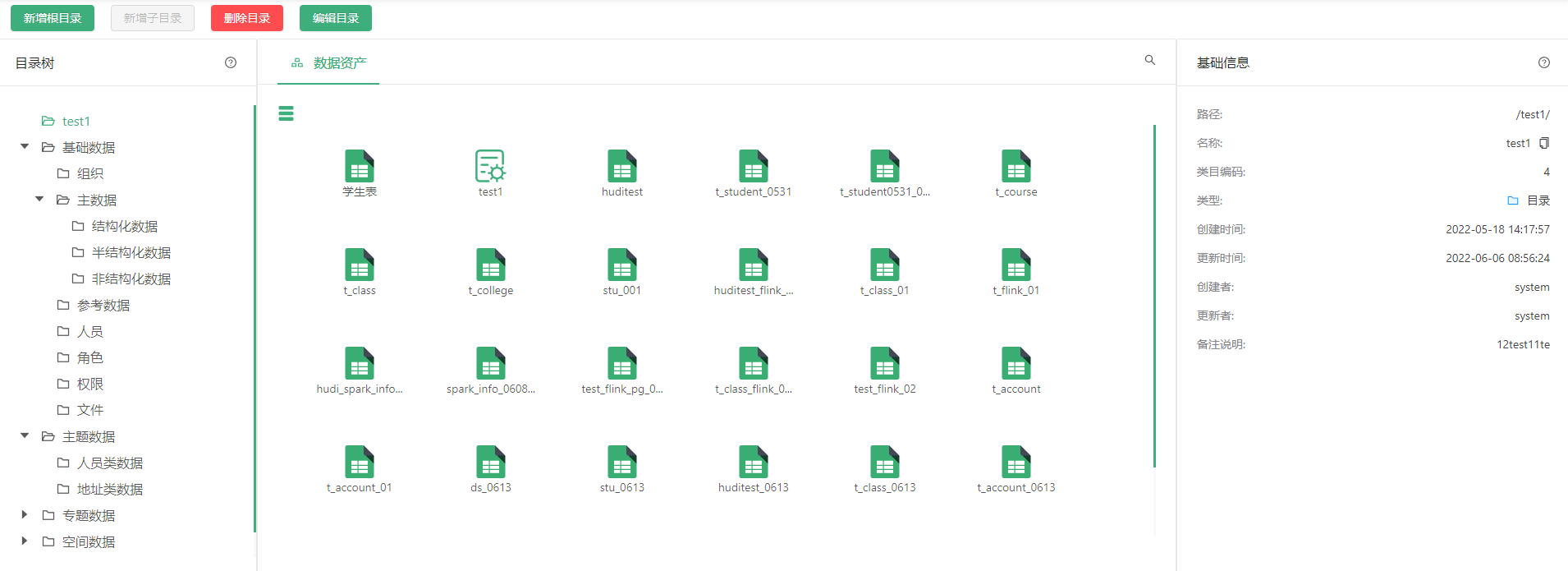
Task: Click the test_flink_pg_0... asset label
Action: (x=622, y=389)
